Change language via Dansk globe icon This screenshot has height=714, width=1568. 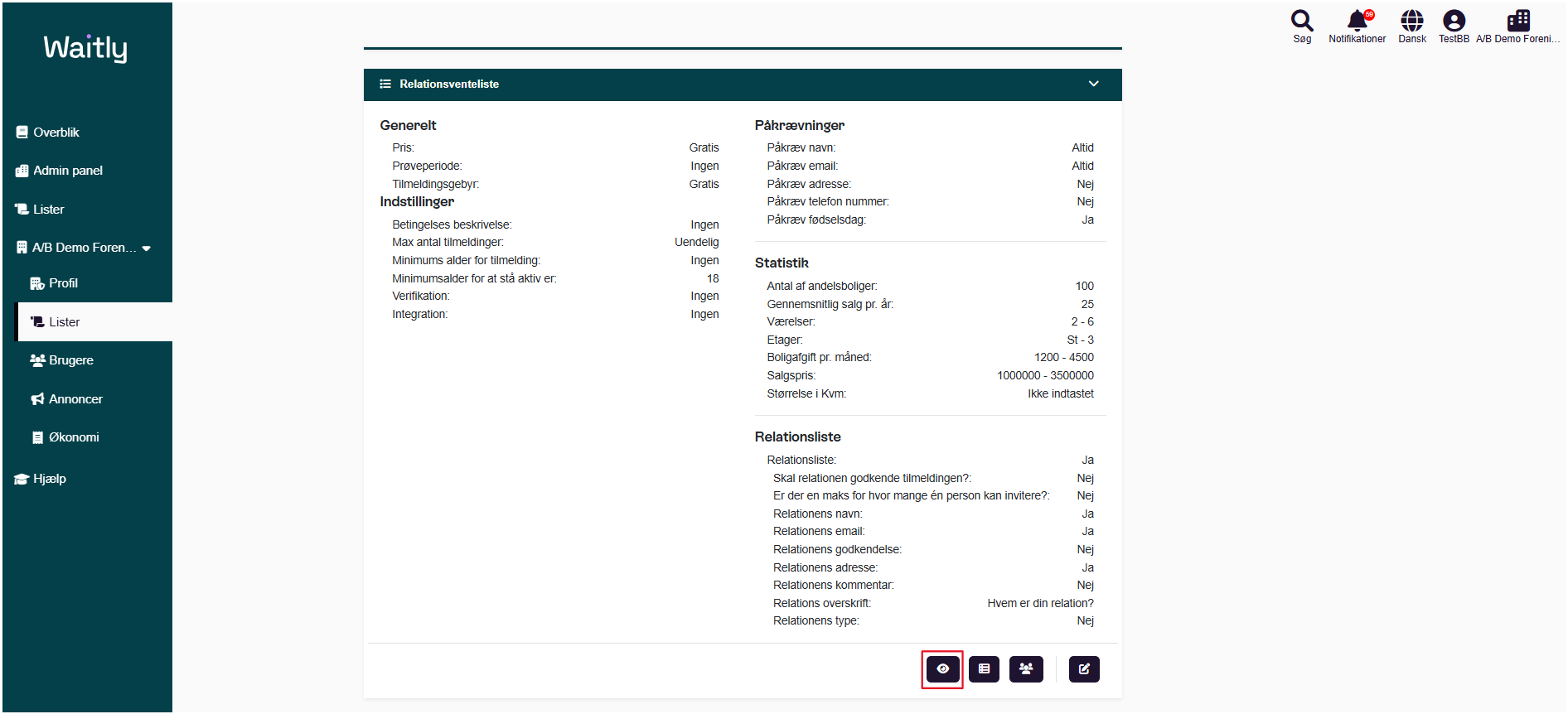click(x=1412, y=26)
